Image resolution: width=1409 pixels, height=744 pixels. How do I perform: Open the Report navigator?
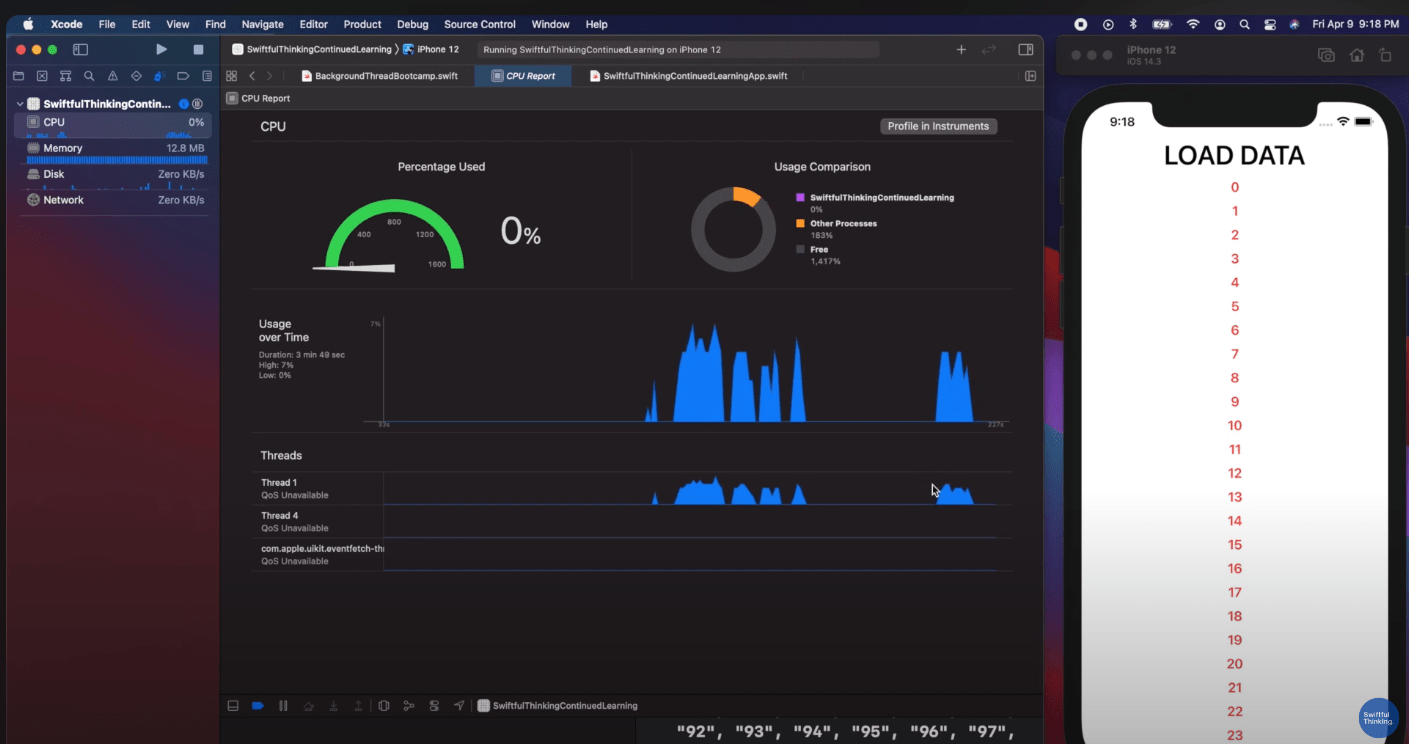(207, 76)
